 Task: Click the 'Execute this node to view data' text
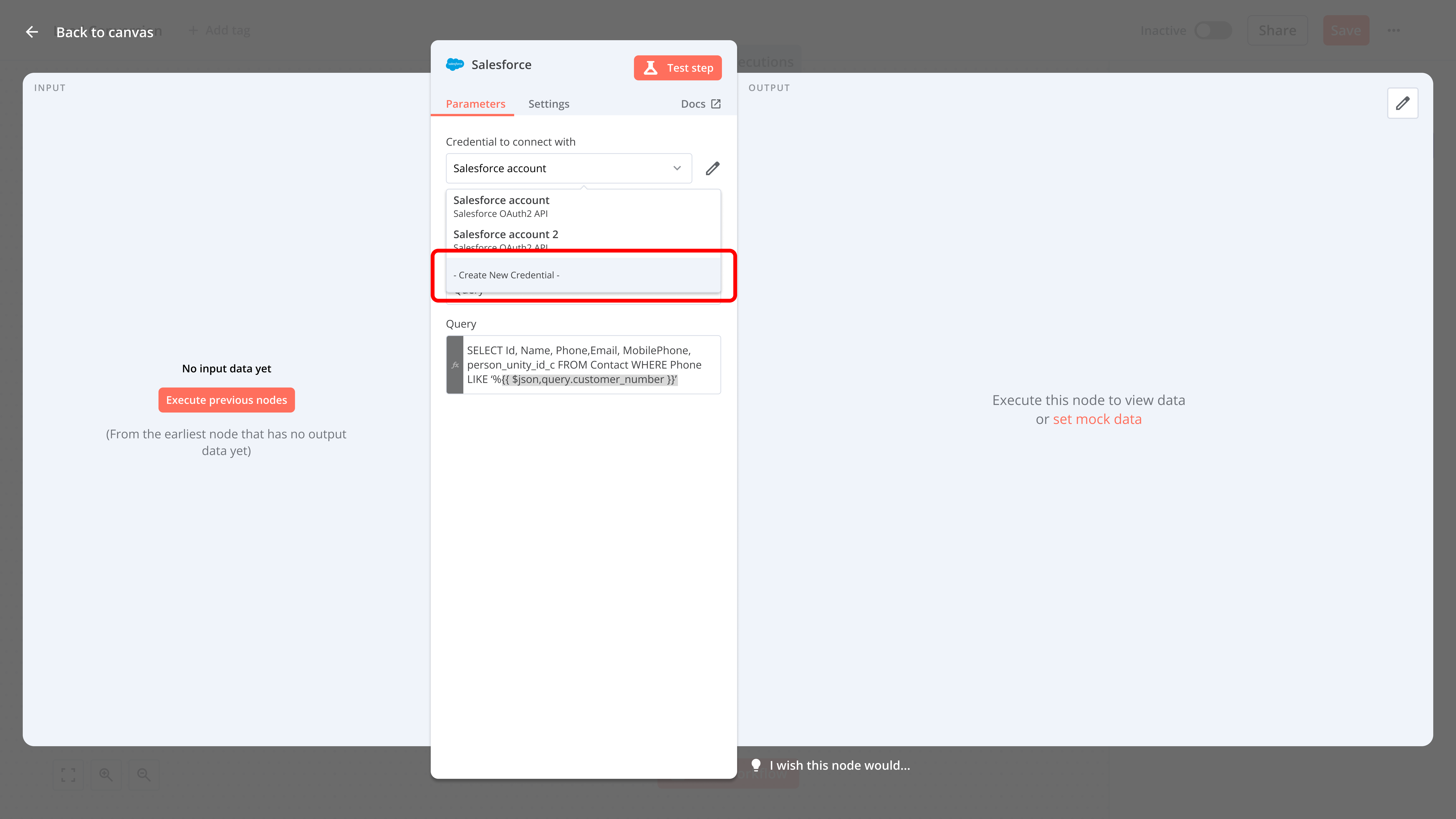click(x=1089, y=400)
